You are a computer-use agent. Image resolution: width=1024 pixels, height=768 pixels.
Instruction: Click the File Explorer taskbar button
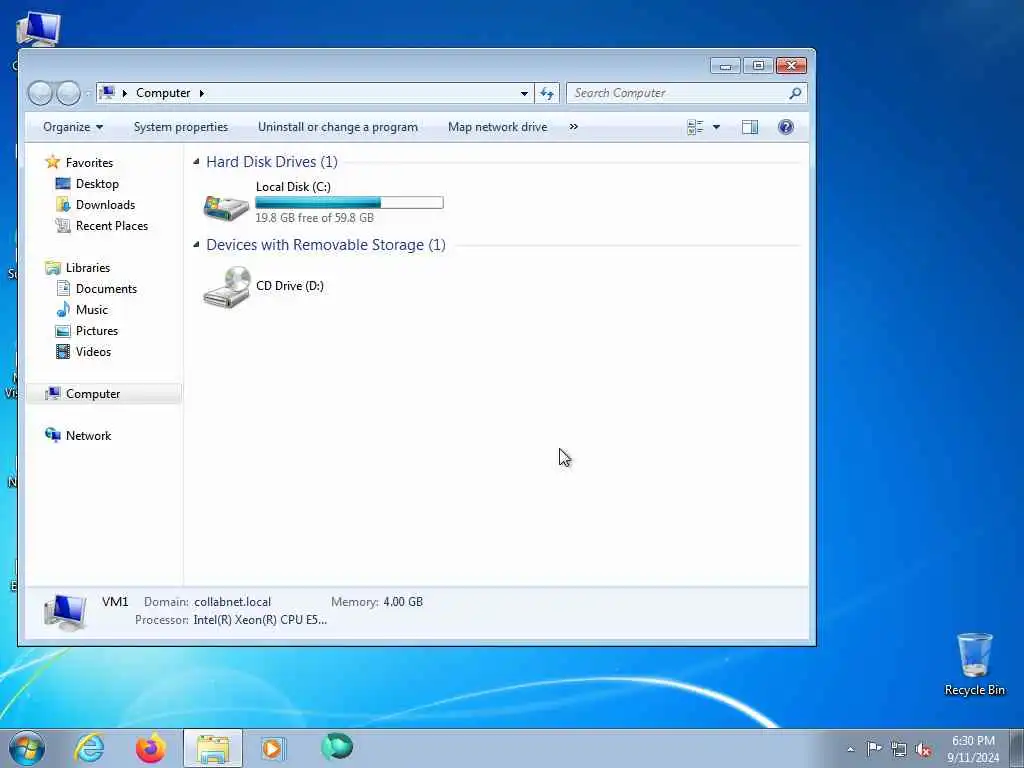[x=213, y=748]
